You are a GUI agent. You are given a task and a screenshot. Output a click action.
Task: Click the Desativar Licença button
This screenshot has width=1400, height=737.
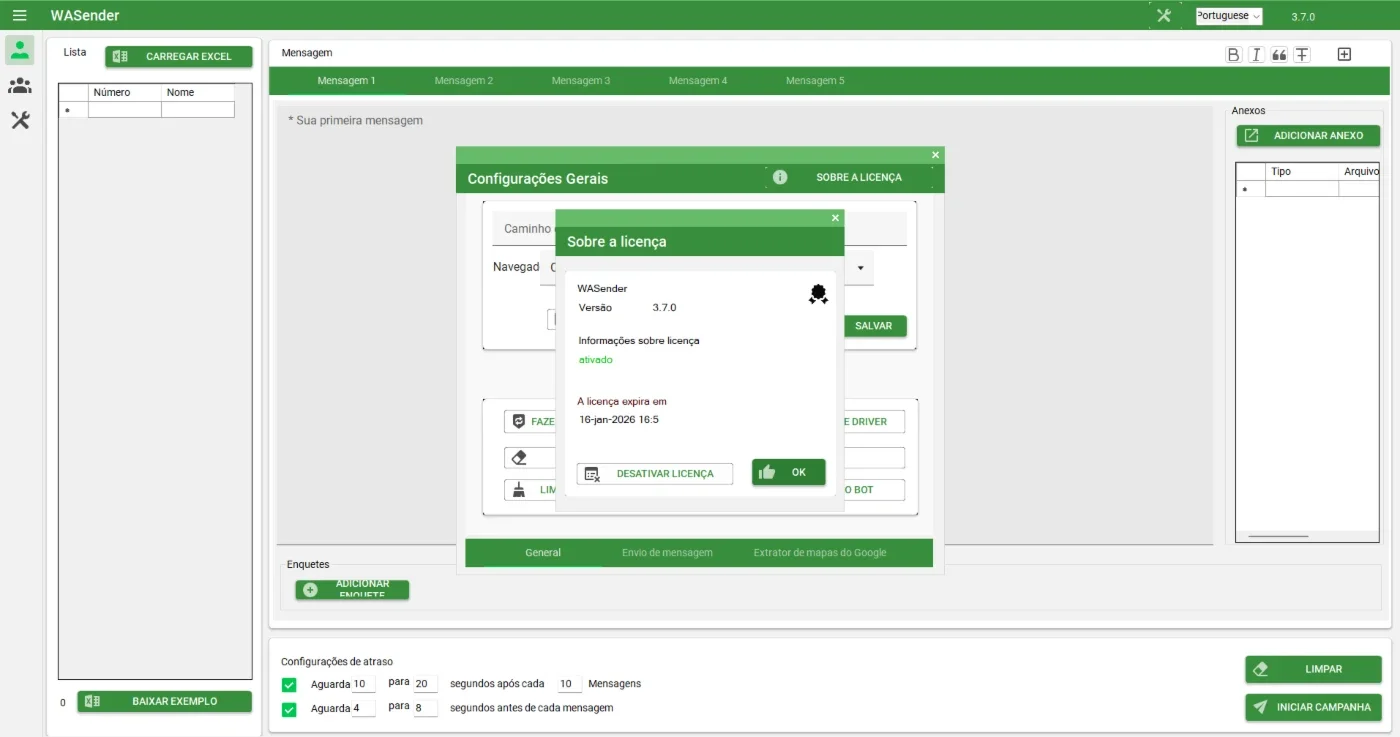click(655, 474)
